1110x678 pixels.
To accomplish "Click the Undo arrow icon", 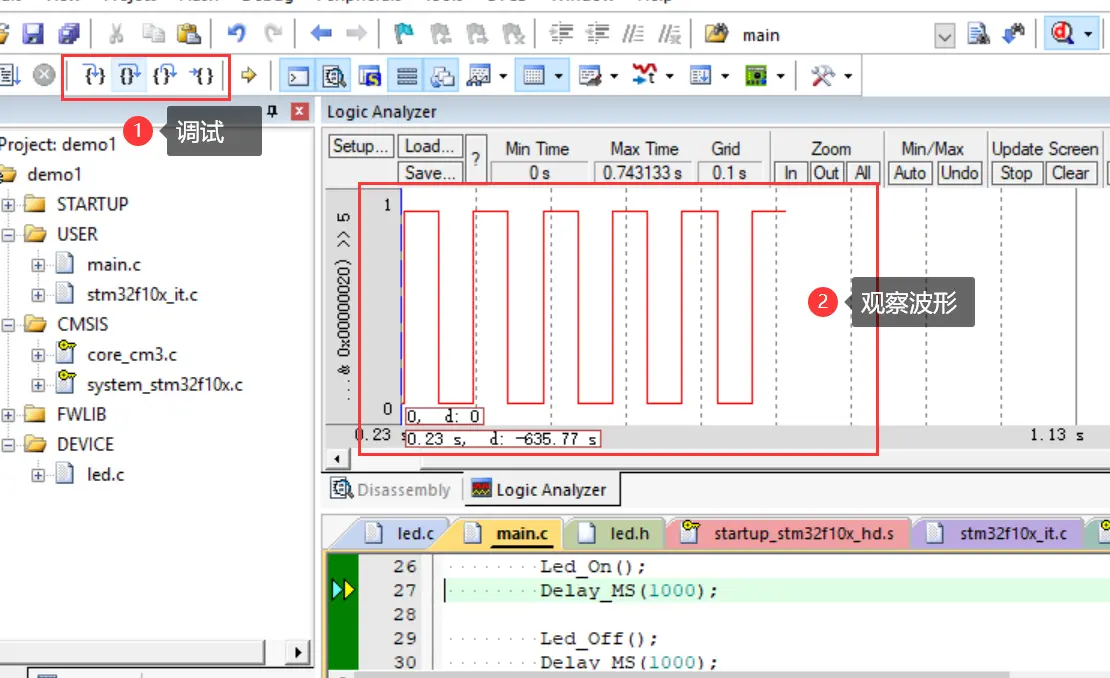I will tap(237, 35).
